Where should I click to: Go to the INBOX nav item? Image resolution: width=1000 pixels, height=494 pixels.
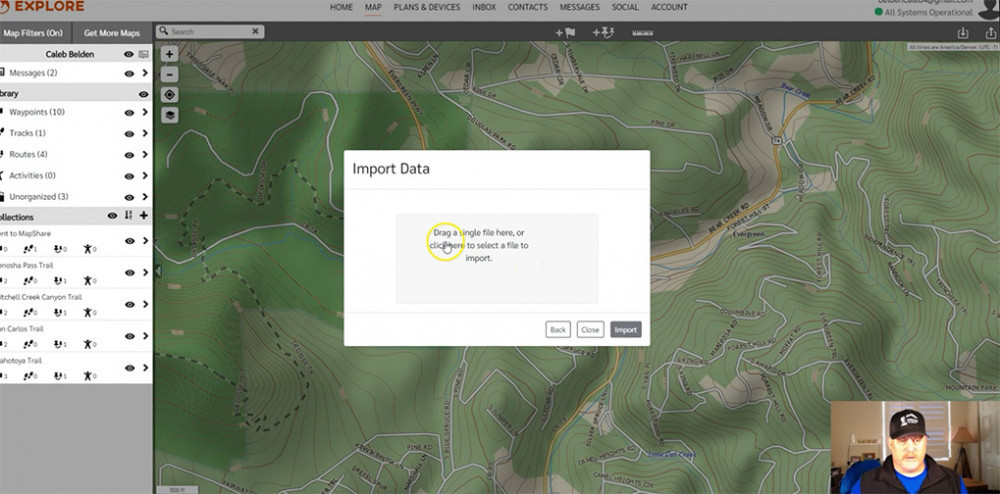484,7
